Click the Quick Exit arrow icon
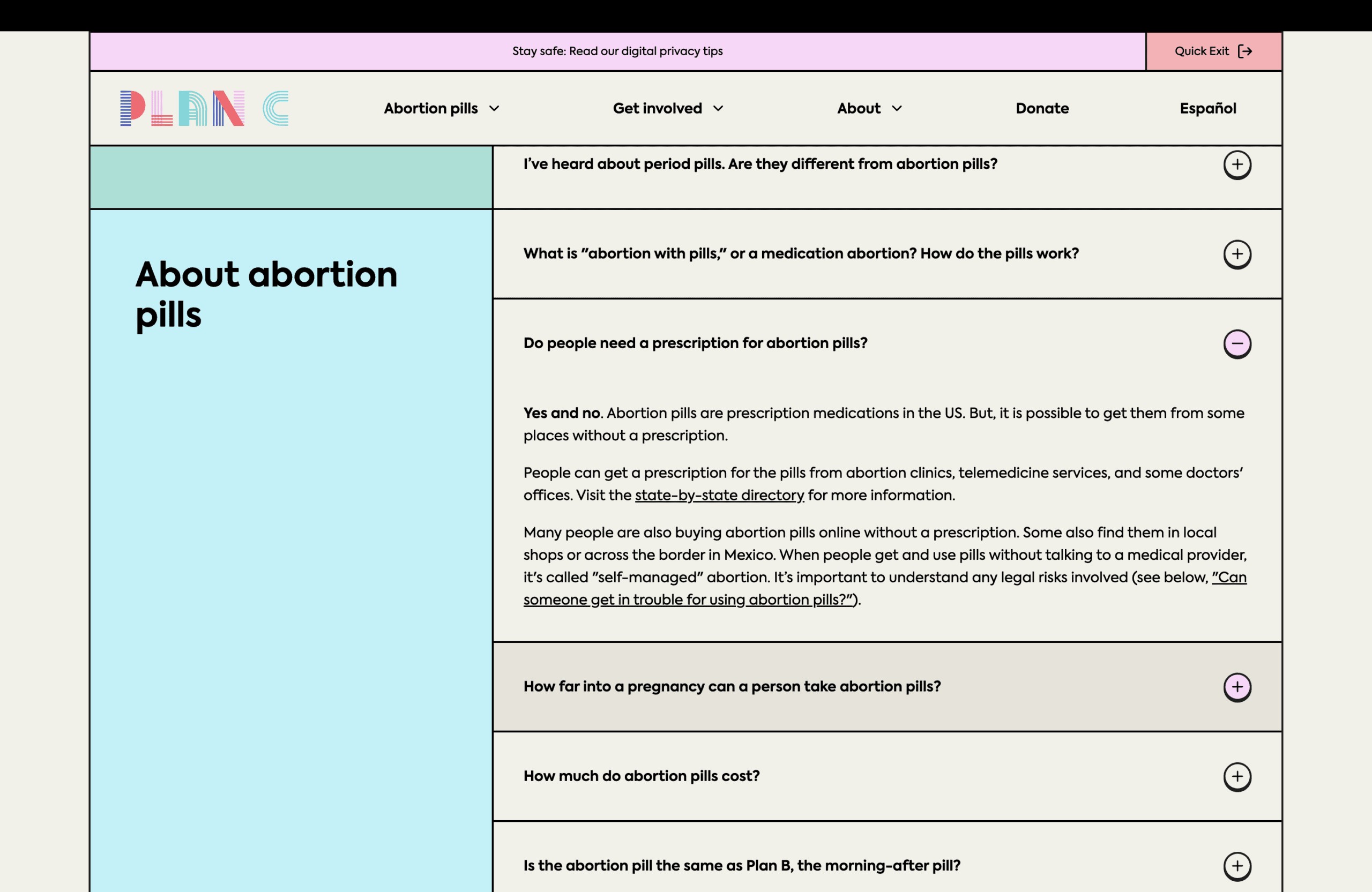1372x892 pixels. (1245, 51)
